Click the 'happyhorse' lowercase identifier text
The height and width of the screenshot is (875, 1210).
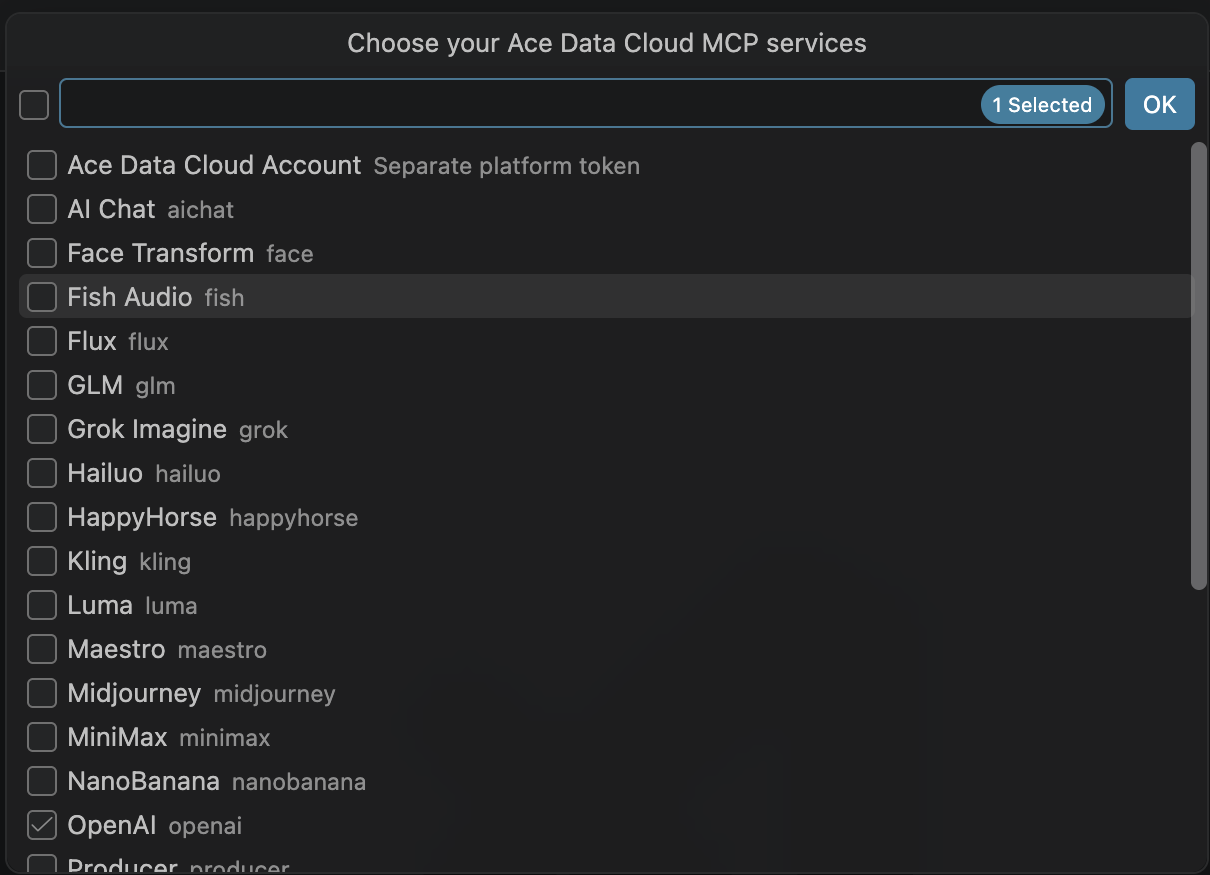(x=294, y=518)
